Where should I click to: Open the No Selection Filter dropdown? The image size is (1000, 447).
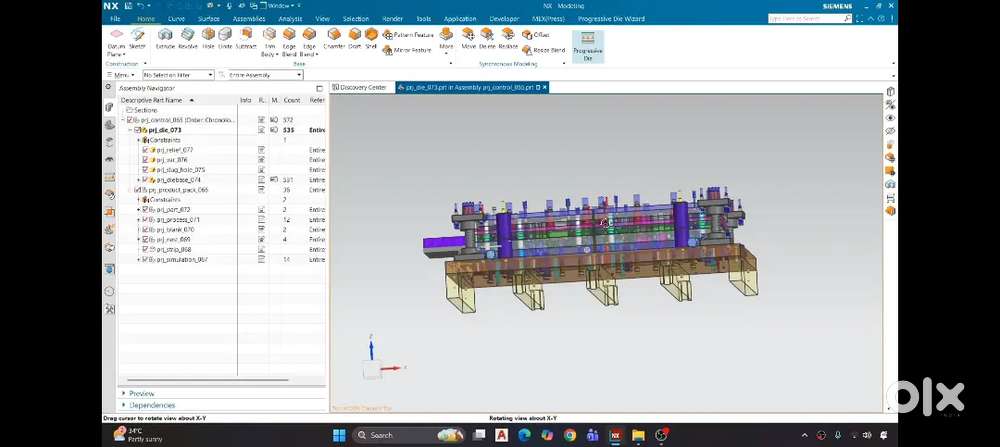click(x=178, y=75)
